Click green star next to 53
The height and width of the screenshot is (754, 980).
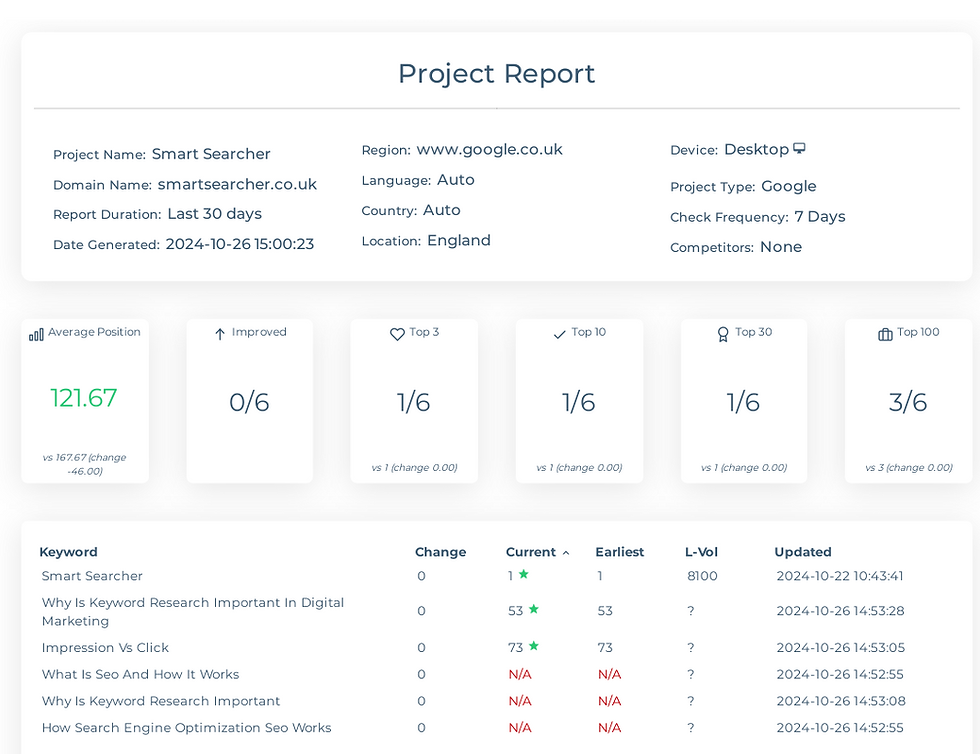click(534, 609)
